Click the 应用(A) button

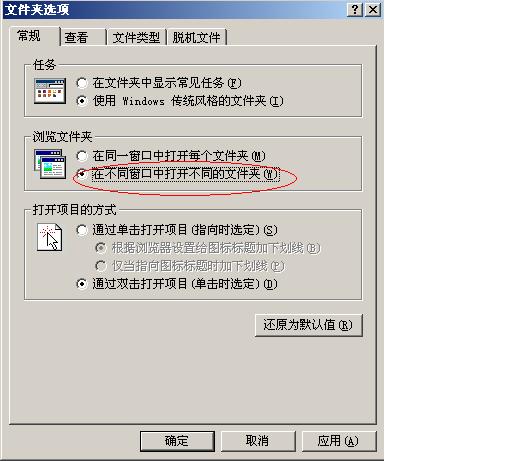[x=339, y=441]
